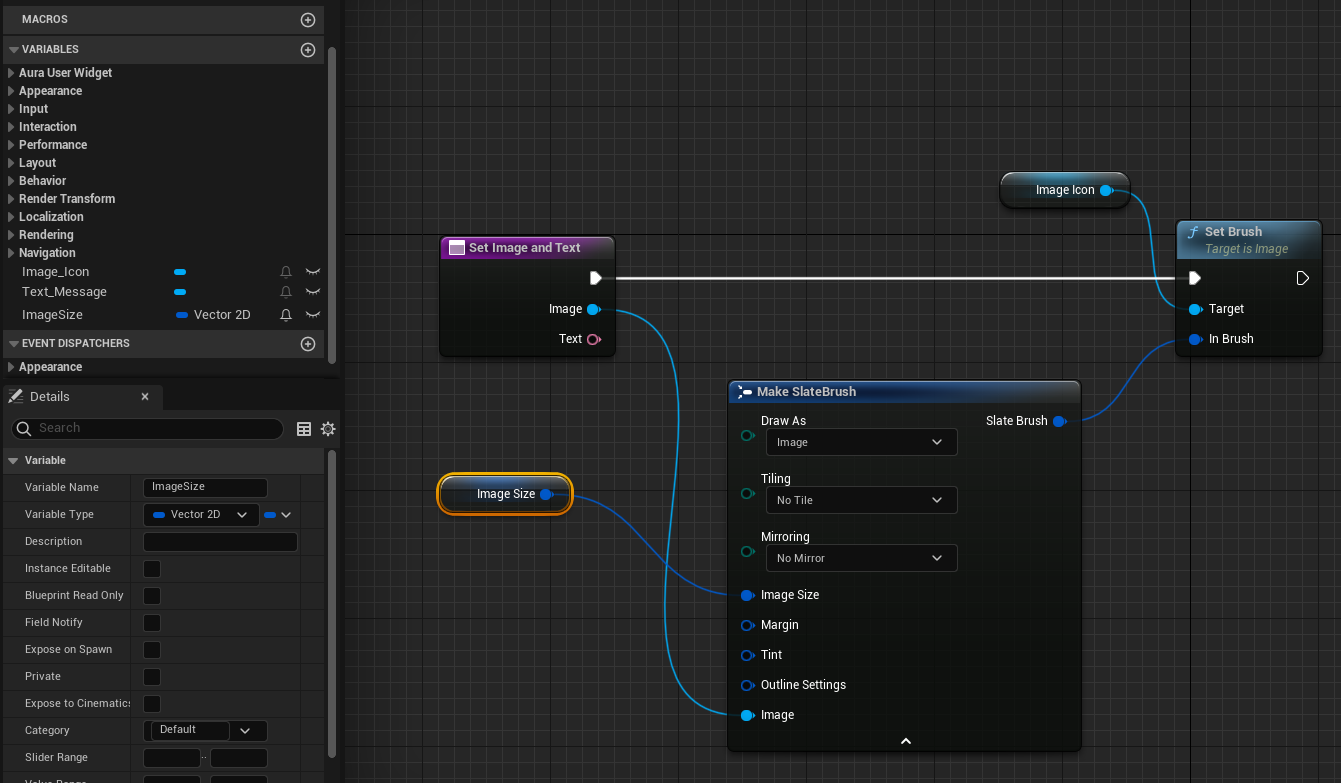Toggle Expose to Cinematics checkbox
This screenshot has width=1341, height=783.
click(x=152, y=704)
